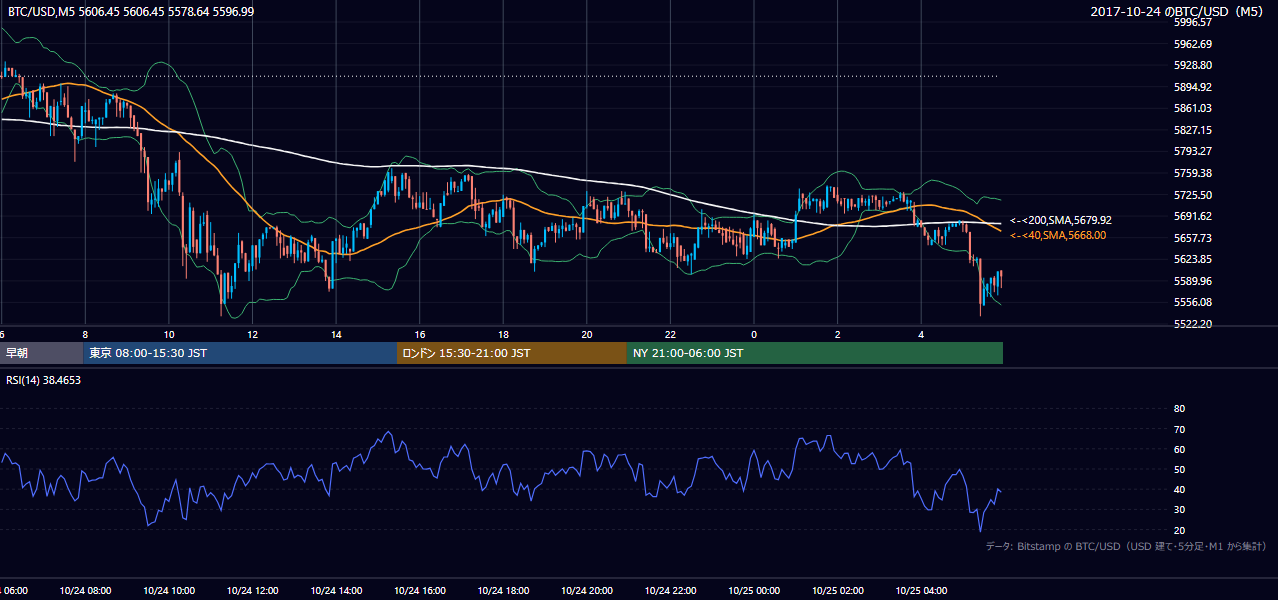1278x600 pixels.
Task: Click hour tick 16 under price chart
Action: 420,335
